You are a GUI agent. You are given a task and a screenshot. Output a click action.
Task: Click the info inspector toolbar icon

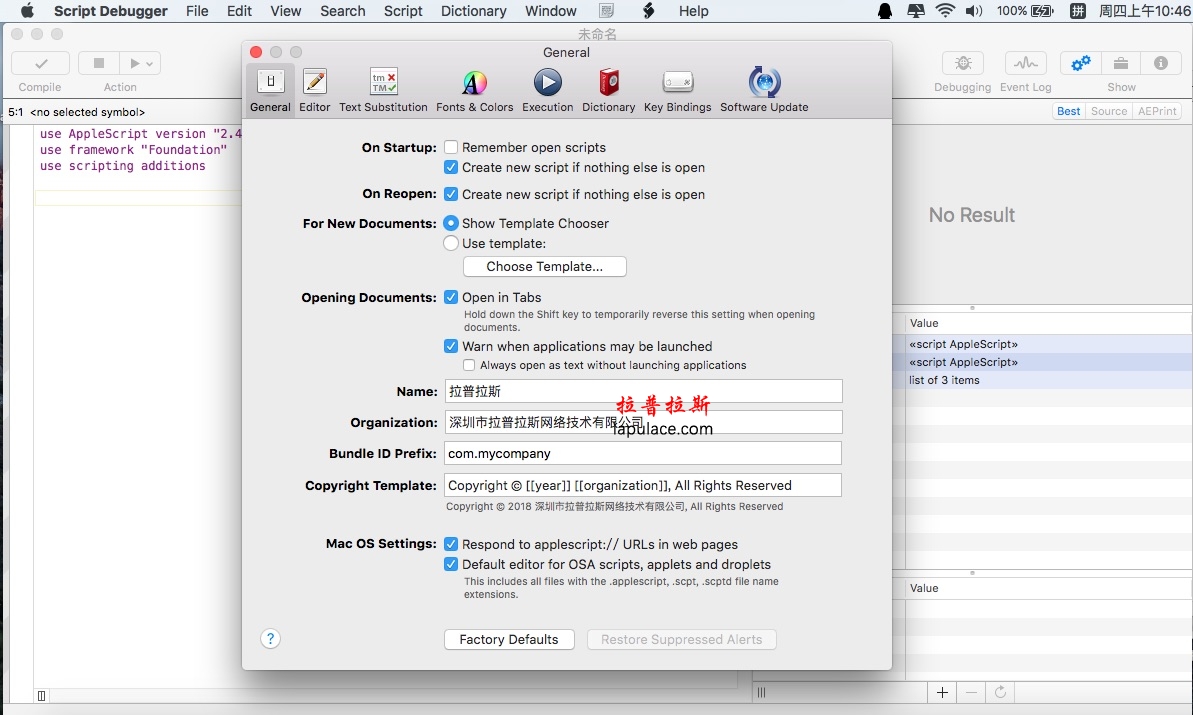1161,63
